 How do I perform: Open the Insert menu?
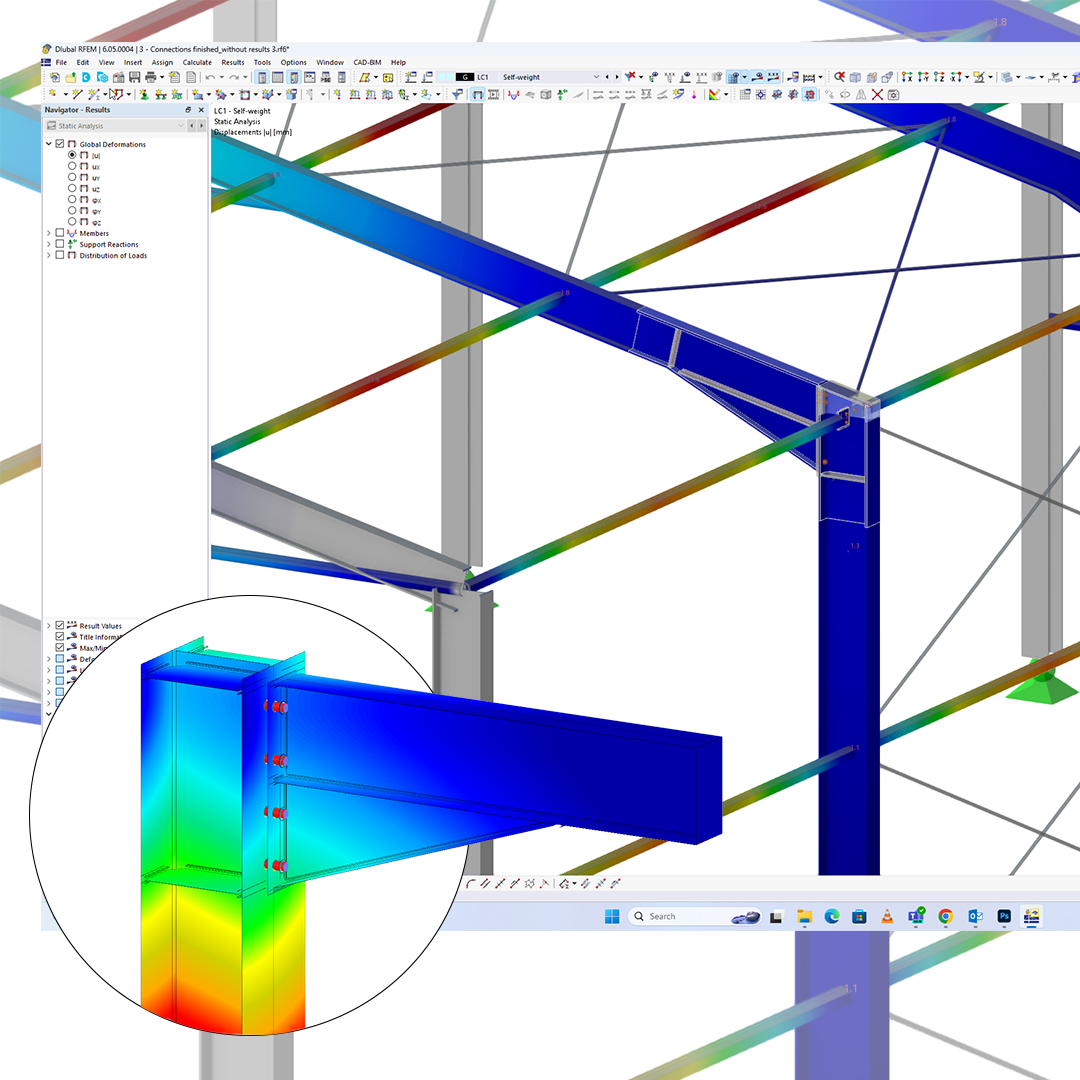point(133,62)
